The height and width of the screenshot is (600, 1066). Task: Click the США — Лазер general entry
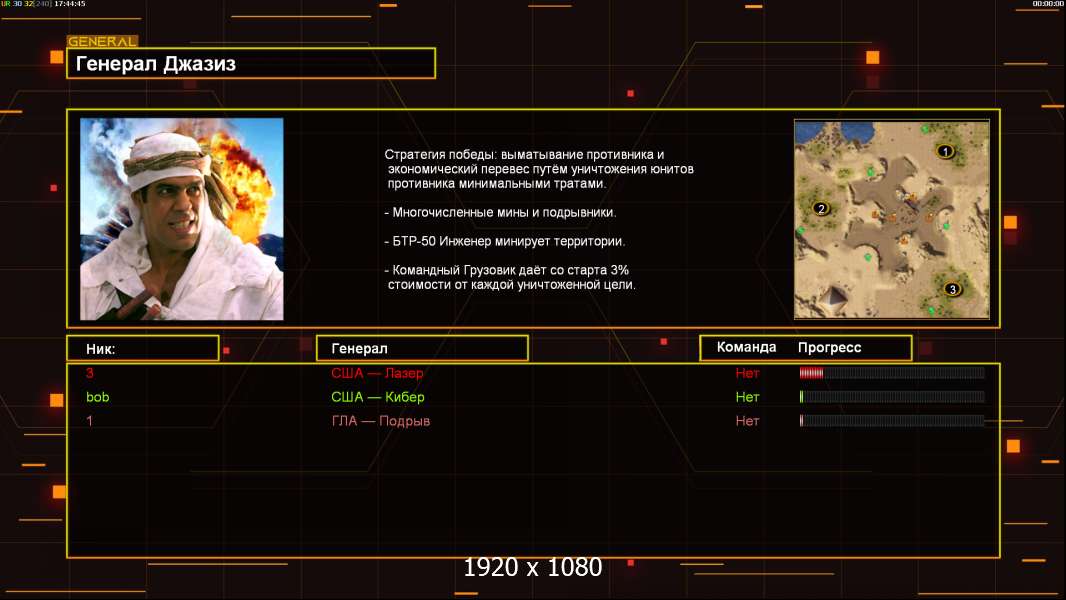377,373
